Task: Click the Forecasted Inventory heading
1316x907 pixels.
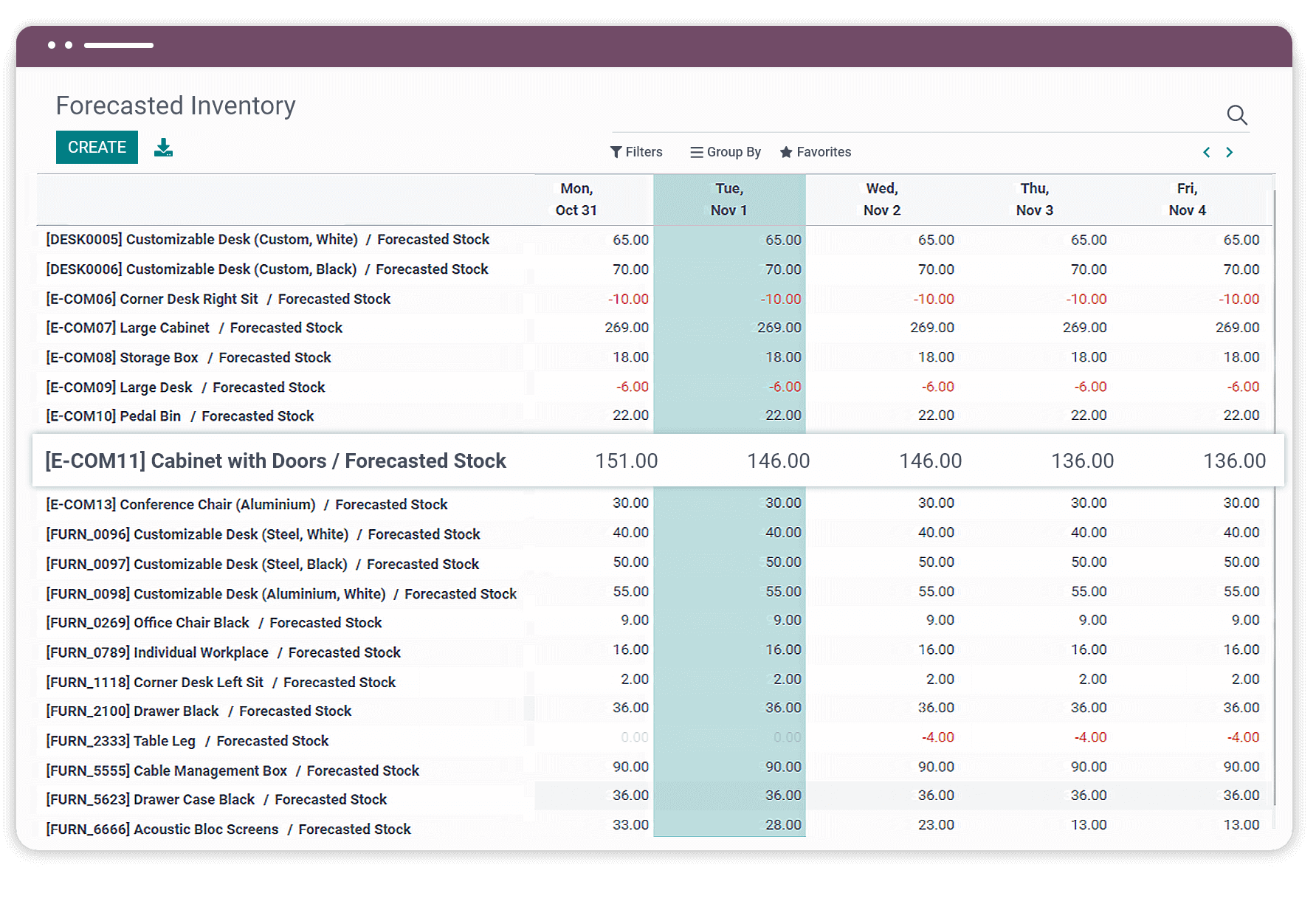Action: click(x=175, y=106)
